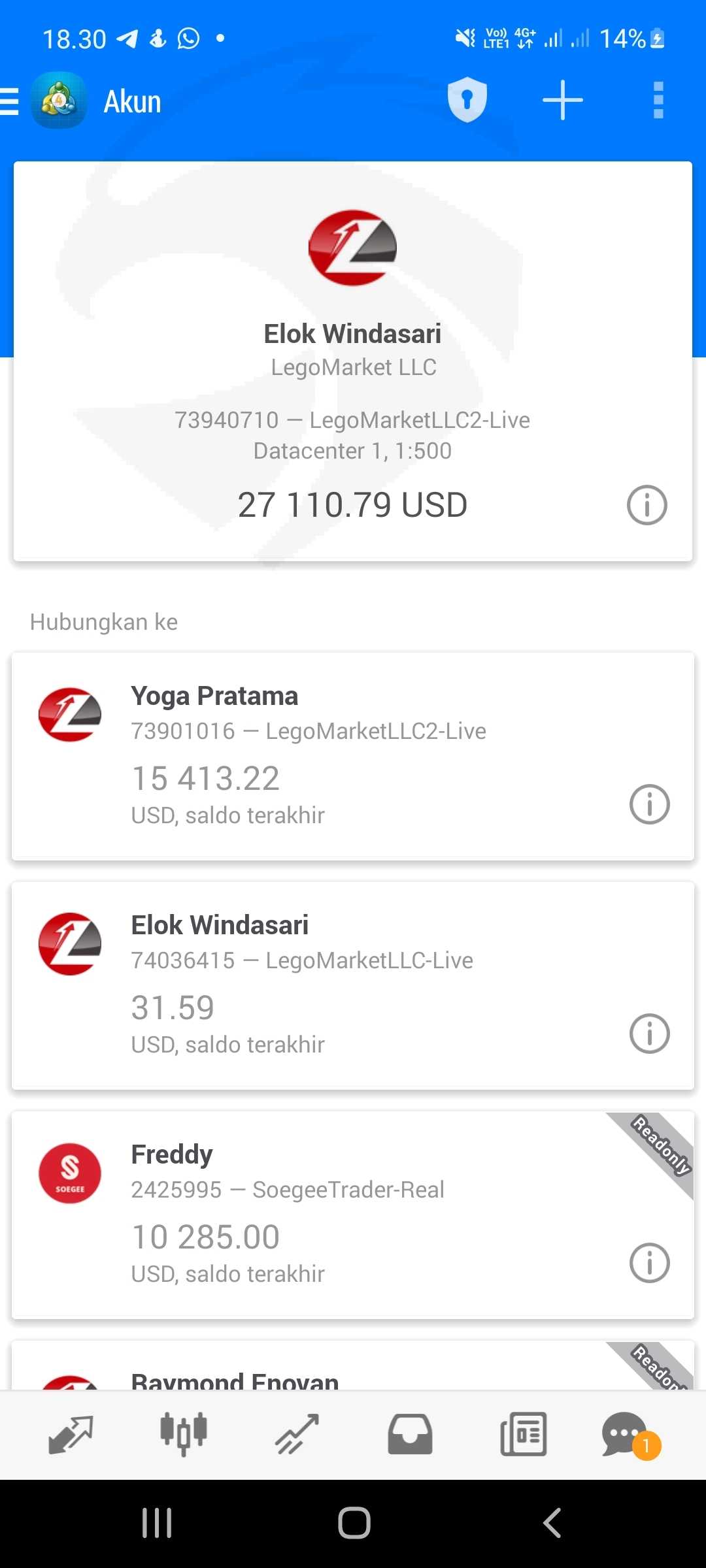Show info for Yoga Pratama account
Screen dimensions: 706x1568
649,804
